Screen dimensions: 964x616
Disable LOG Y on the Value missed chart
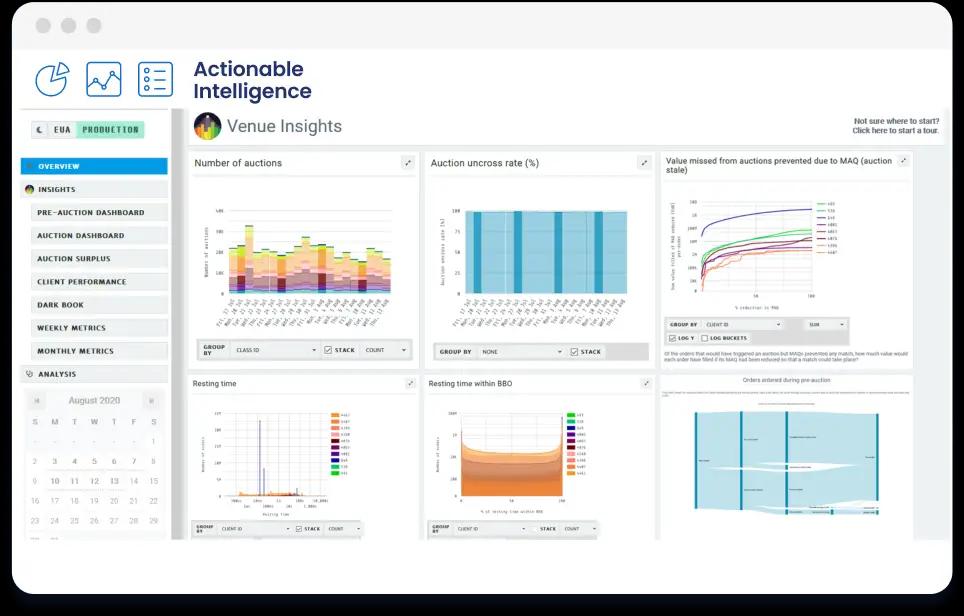pos(670,339)
